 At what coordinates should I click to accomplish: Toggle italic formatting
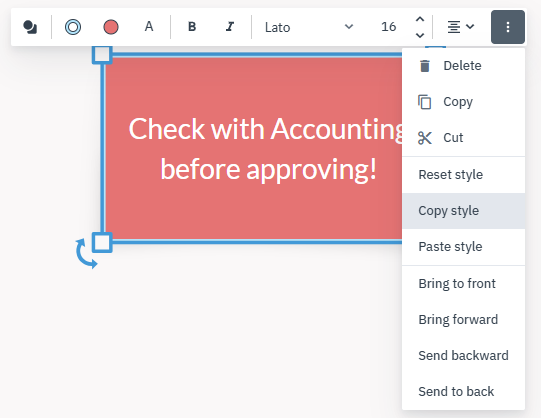pos(230,27)
